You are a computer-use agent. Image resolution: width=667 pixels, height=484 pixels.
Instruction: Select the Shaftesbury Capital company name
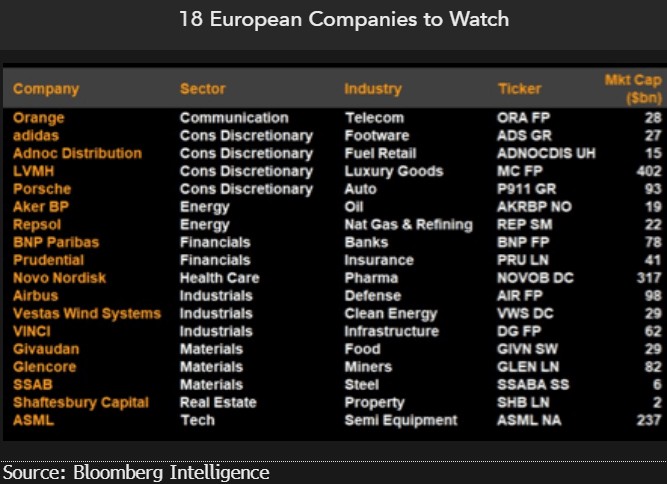click(80, 402)
